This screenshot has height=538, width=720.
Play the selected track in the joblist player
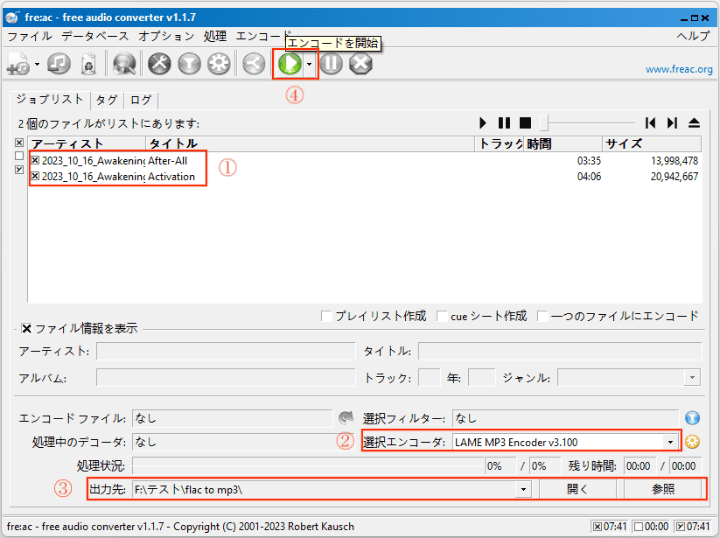[x=483, y=123]
